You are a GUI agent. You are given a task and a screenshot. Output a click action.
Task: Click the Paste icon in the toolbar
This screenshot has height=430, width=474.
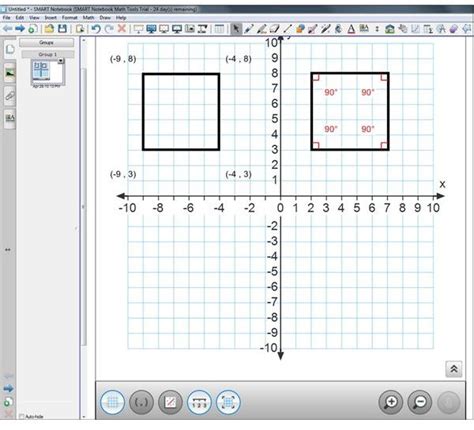(x=80, y=29)
